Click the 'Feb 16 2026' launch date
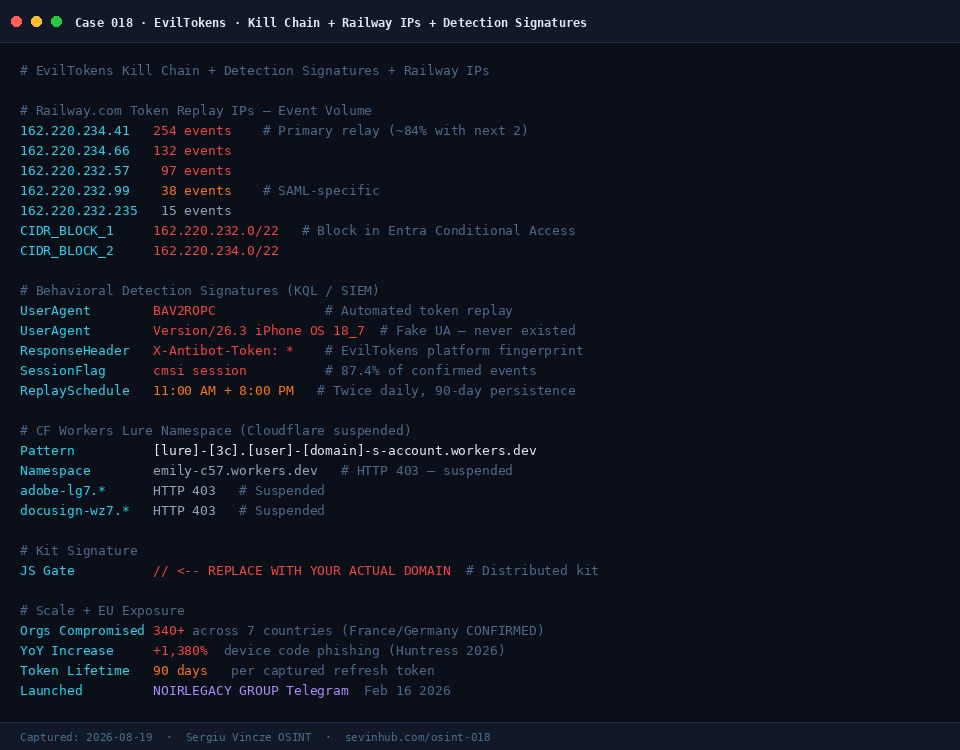The width and height of the screenshot is (960, 750). coord(407,691)
